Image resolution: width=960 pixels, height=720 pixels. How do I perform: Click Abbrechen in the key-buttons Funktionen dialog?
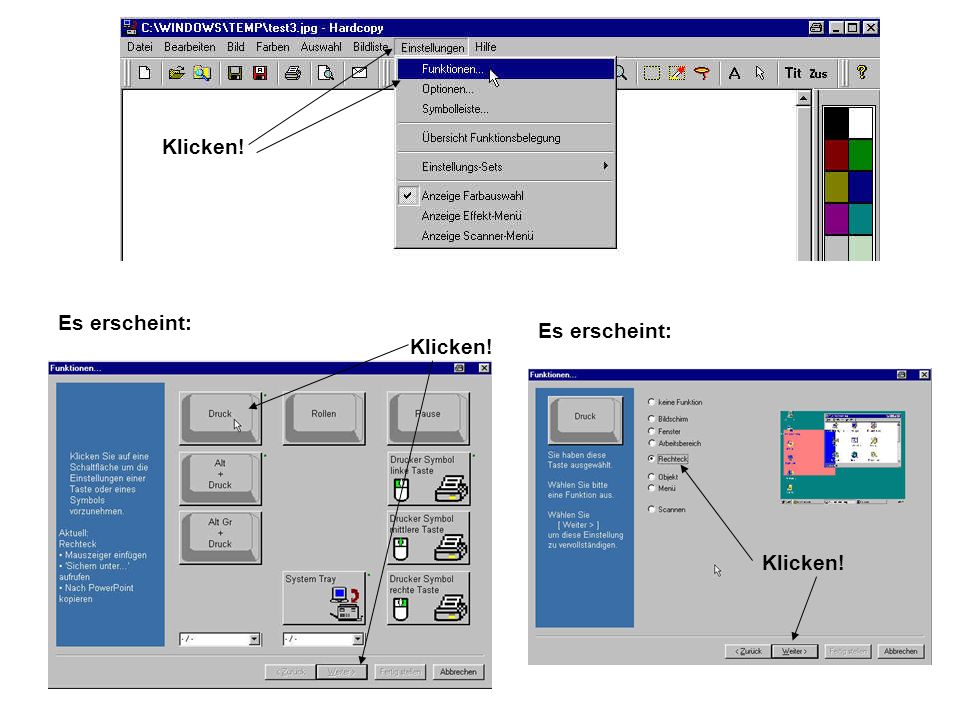tap(458, 672)
